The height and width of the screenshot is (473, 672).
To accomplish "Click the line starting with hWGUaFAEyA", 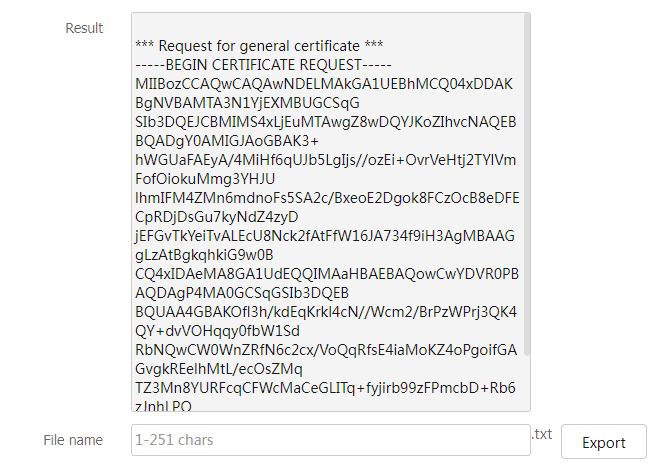I will coord(326,160).
